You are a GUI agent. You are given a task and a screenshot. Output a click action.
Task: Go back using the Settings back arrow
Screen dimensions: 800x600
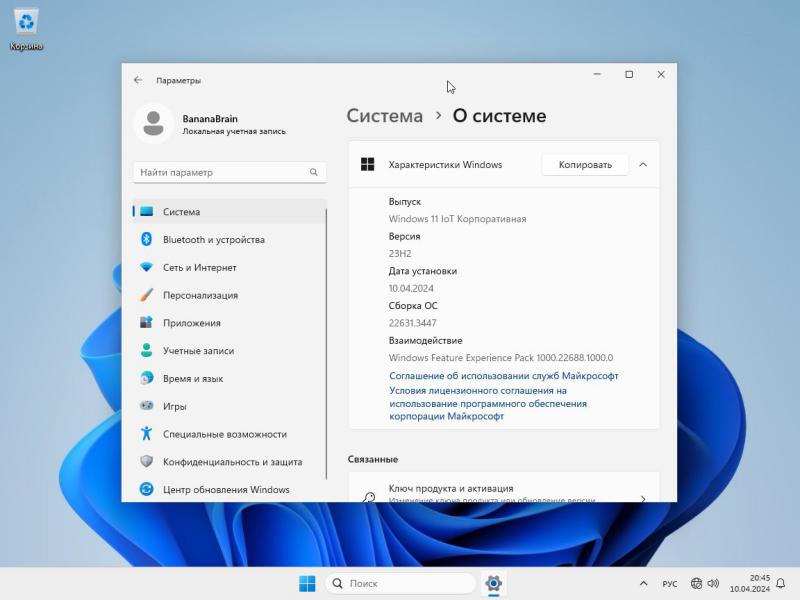pos(138,80)
